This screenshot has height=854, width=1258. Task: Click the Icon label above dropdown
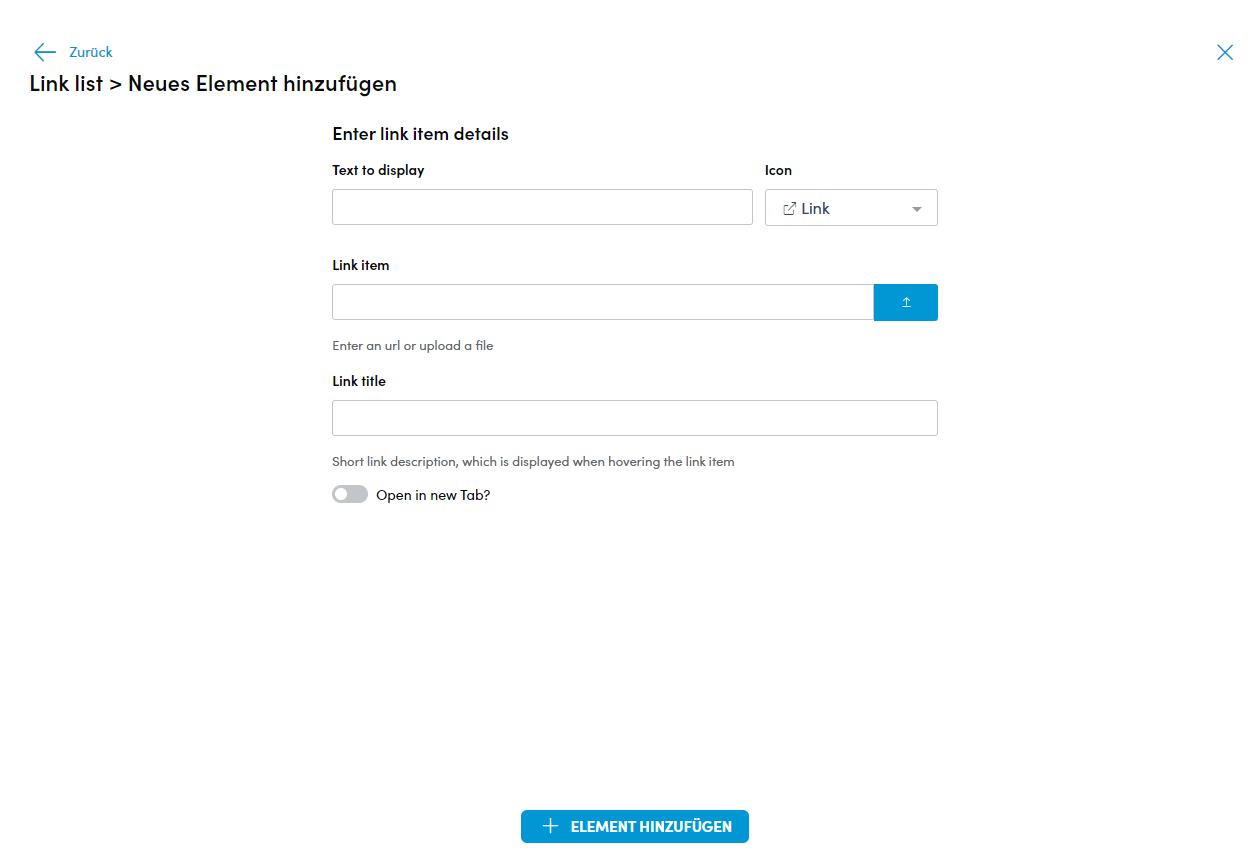pos(778,170)
